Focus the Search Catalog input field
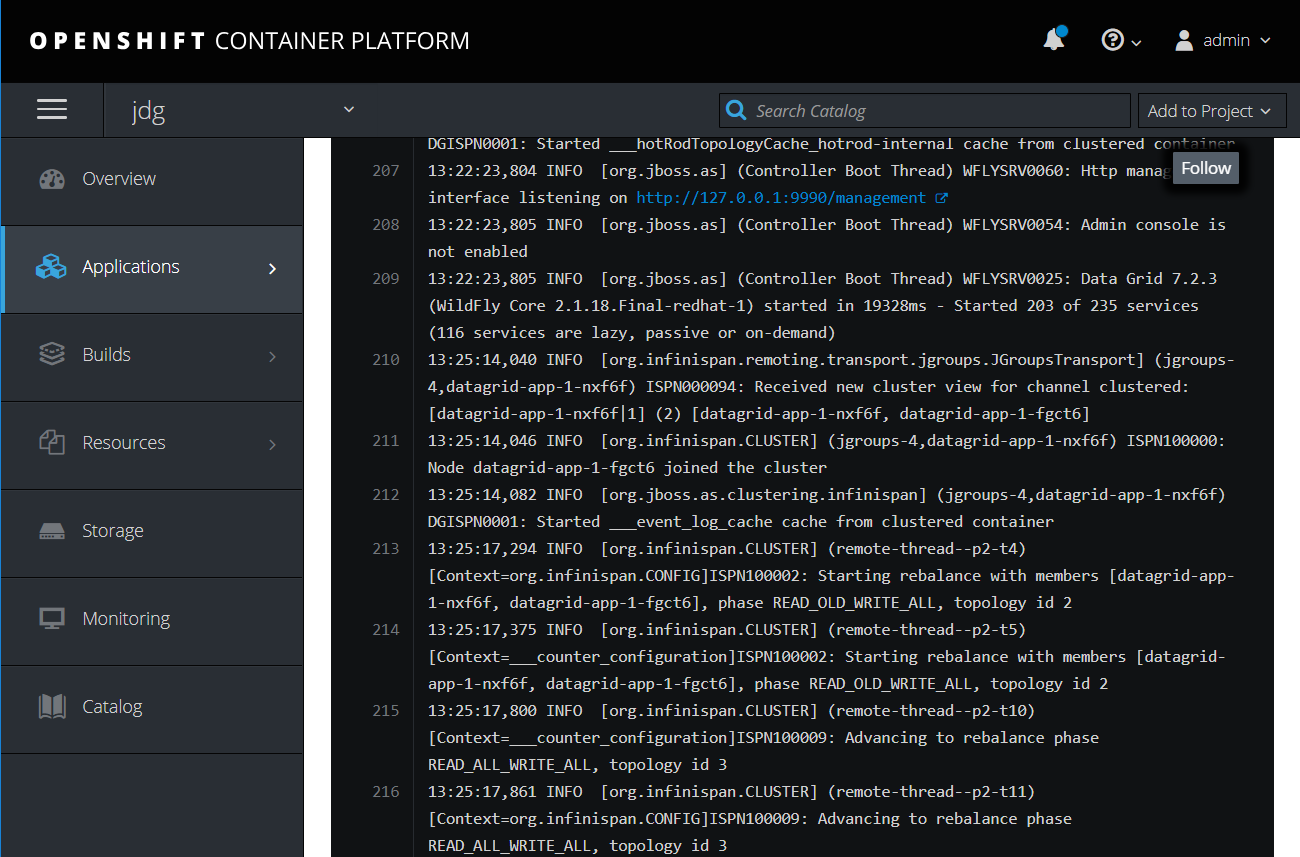This screenshot has height=857, width=1300. (x=925, y=111)
